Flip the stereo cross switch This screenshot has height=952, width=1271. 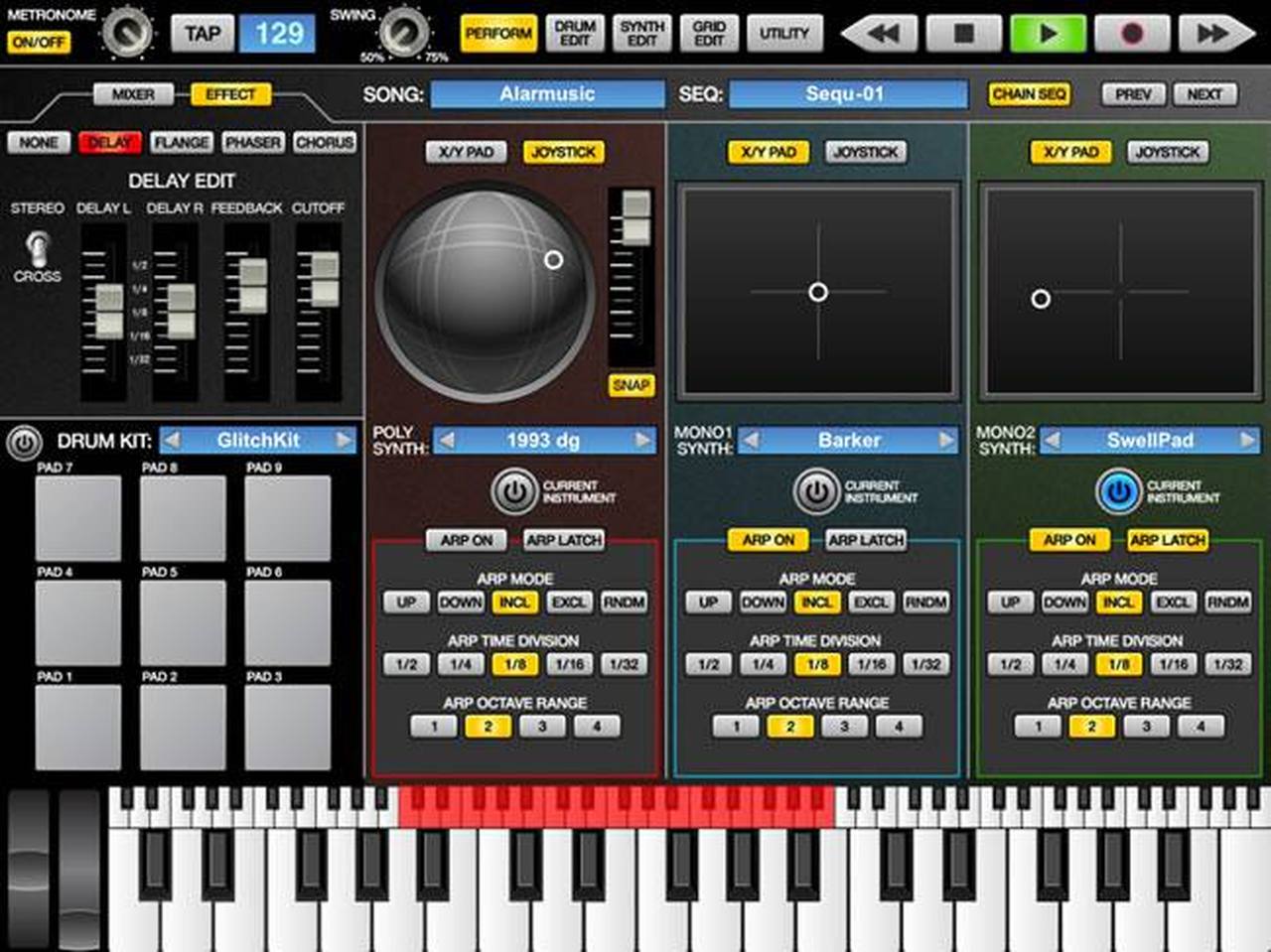(38, 246)
